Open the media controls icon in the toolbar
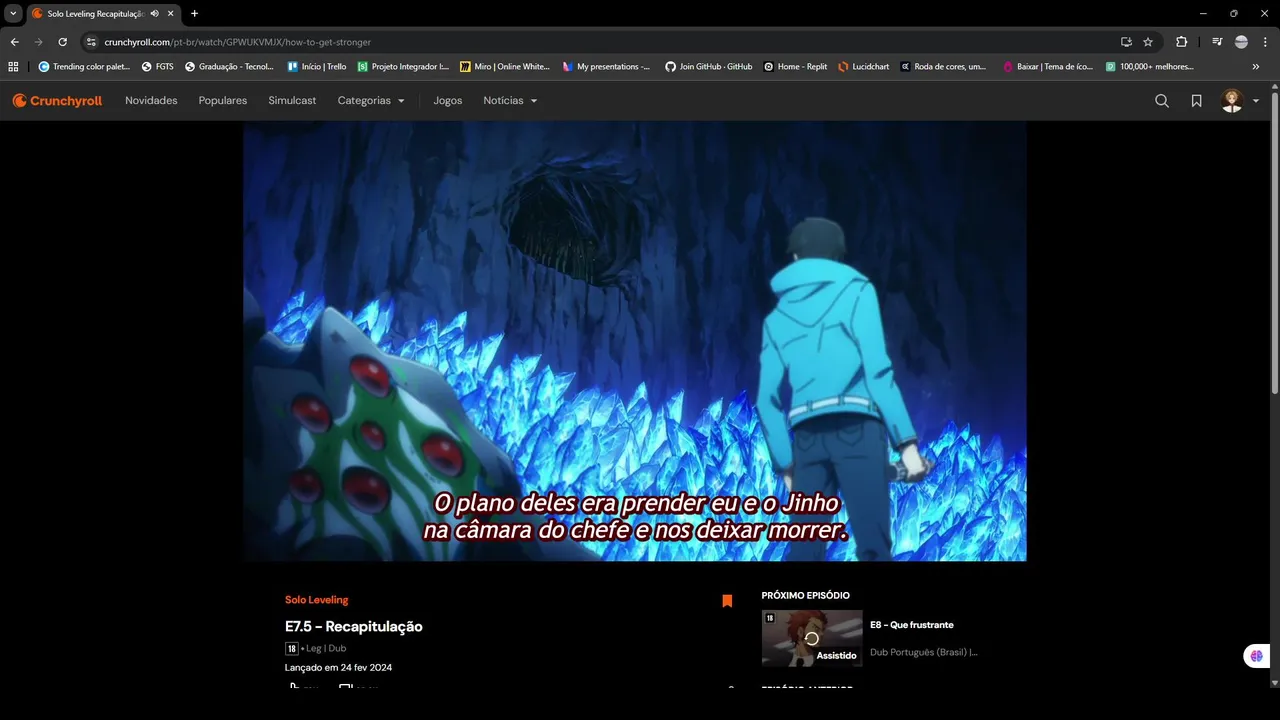This screenshot has height=720, width=1280. tap(1217, 42)
